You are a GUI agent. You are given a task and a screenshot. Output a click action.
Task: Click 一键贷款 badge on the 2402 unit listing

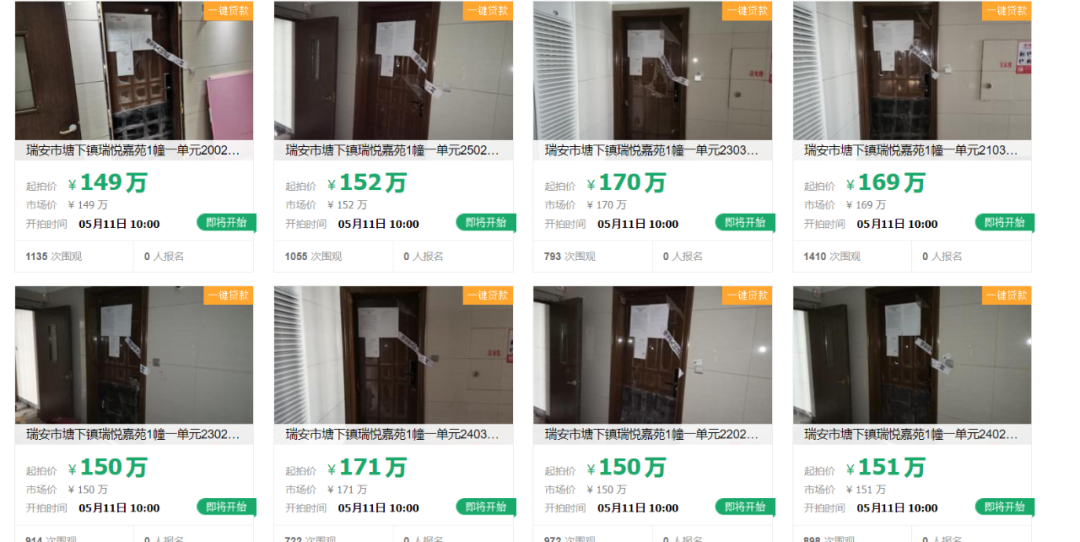pos(1006,295)
